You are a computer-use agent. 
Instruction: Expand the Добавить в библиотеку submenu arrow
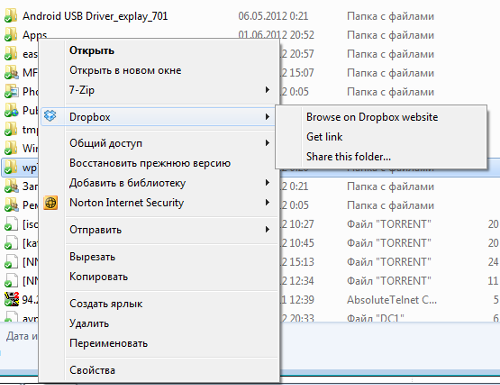[267, 182]
